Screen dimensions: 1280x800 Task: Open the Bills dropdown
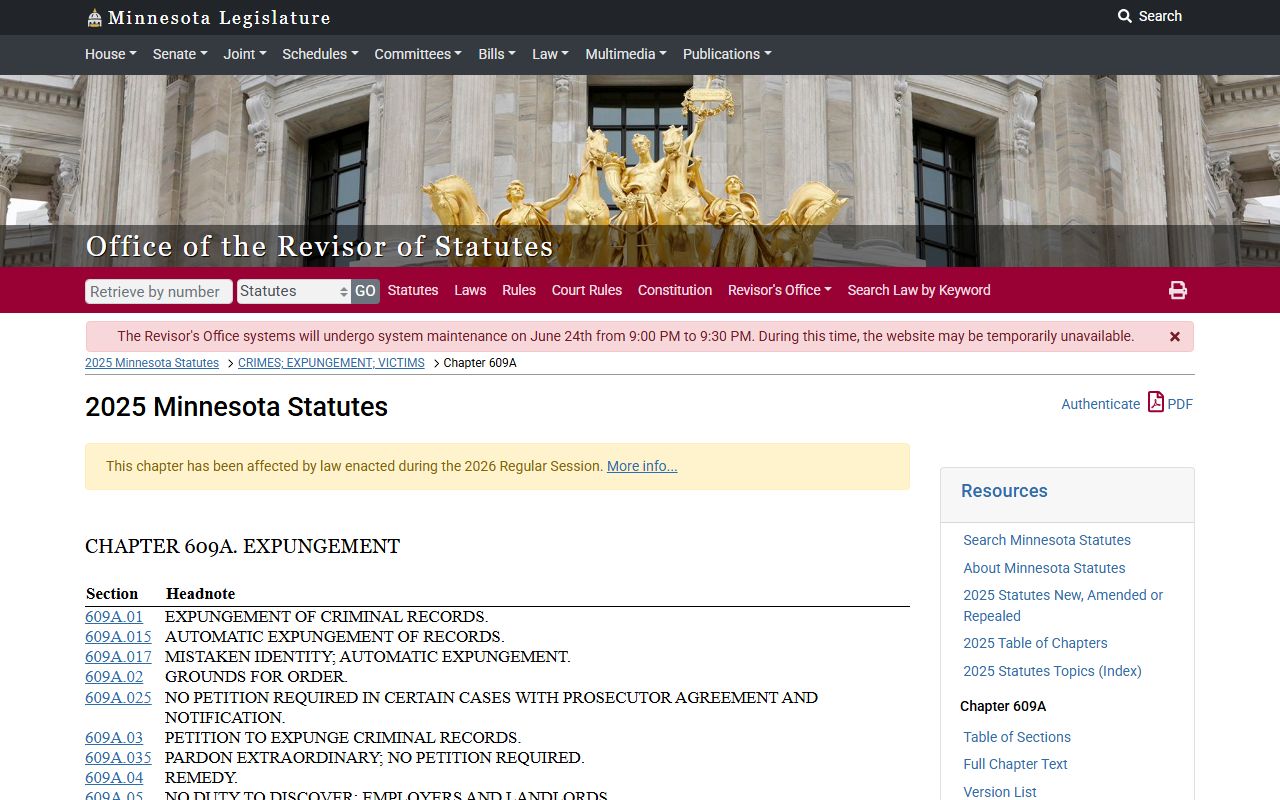(x=497, y=54)
